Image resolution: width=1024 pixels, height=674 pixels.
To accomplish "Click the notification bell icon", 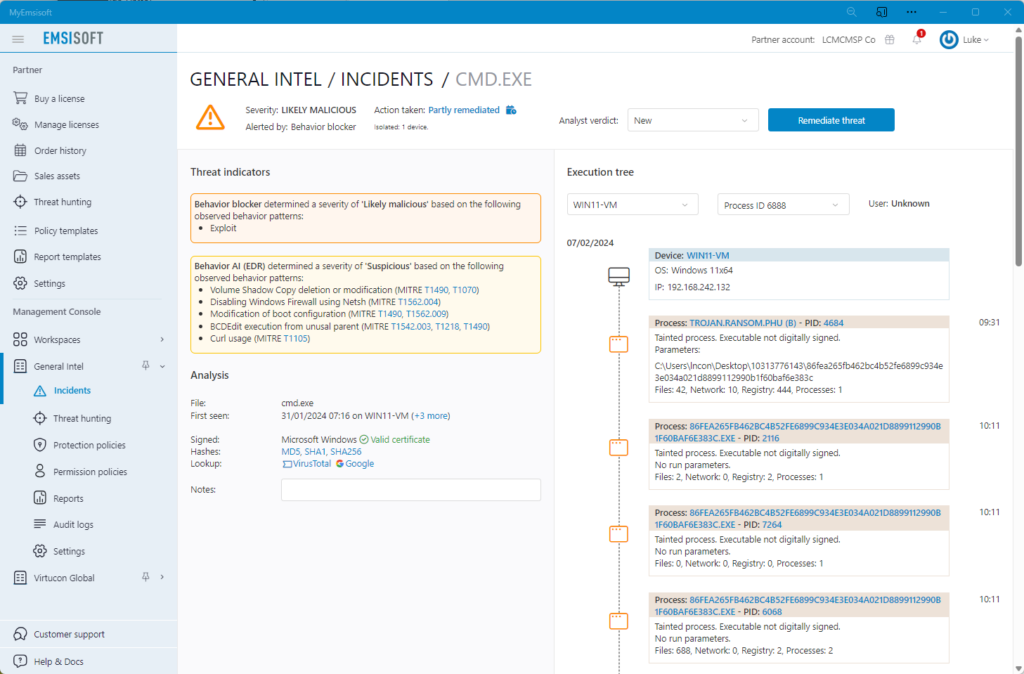I will coord(917,40).
